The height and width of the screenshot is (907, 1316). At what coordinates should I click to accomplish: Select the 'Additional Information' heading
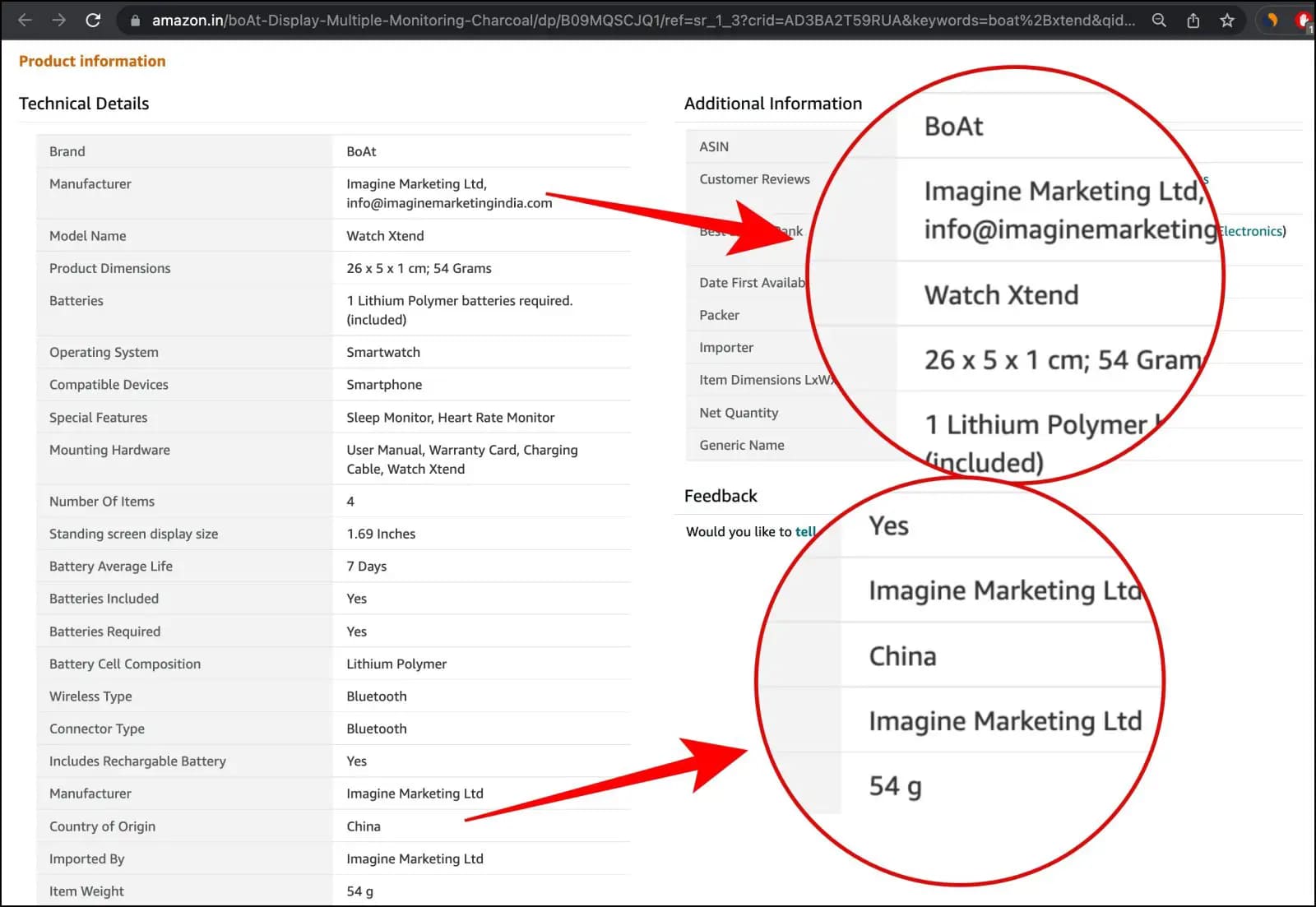tap(773, 104)
